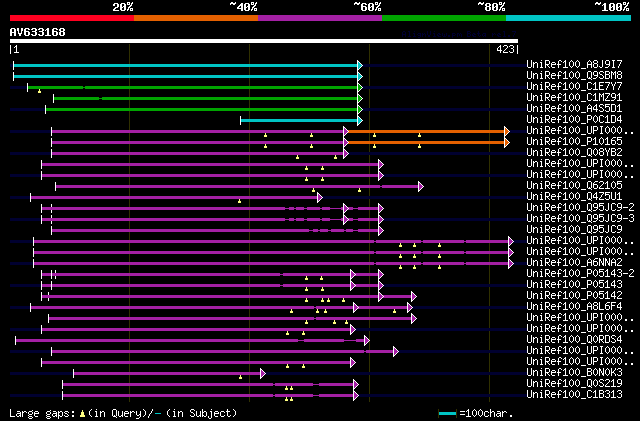
Task: Select the UniRef100_Q95JC9-2 label
Action: pos(580,207)
